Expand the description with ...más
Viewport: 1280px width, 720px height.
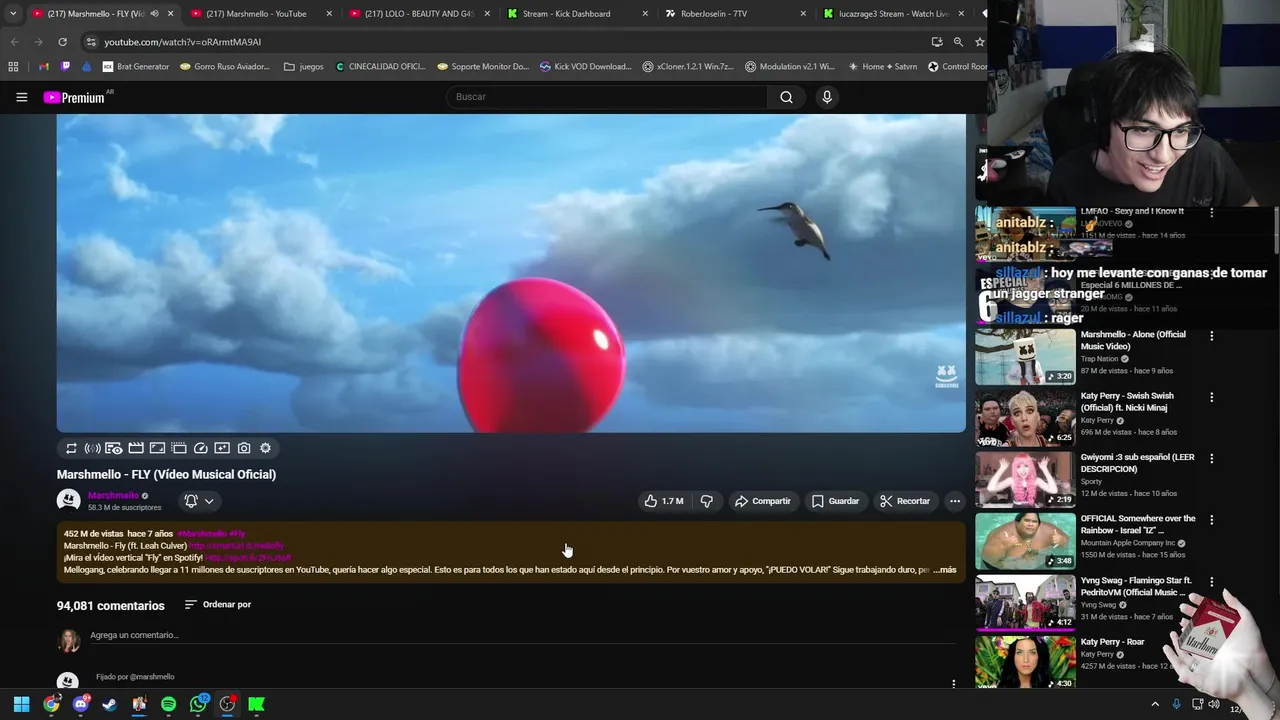point(944,569)
